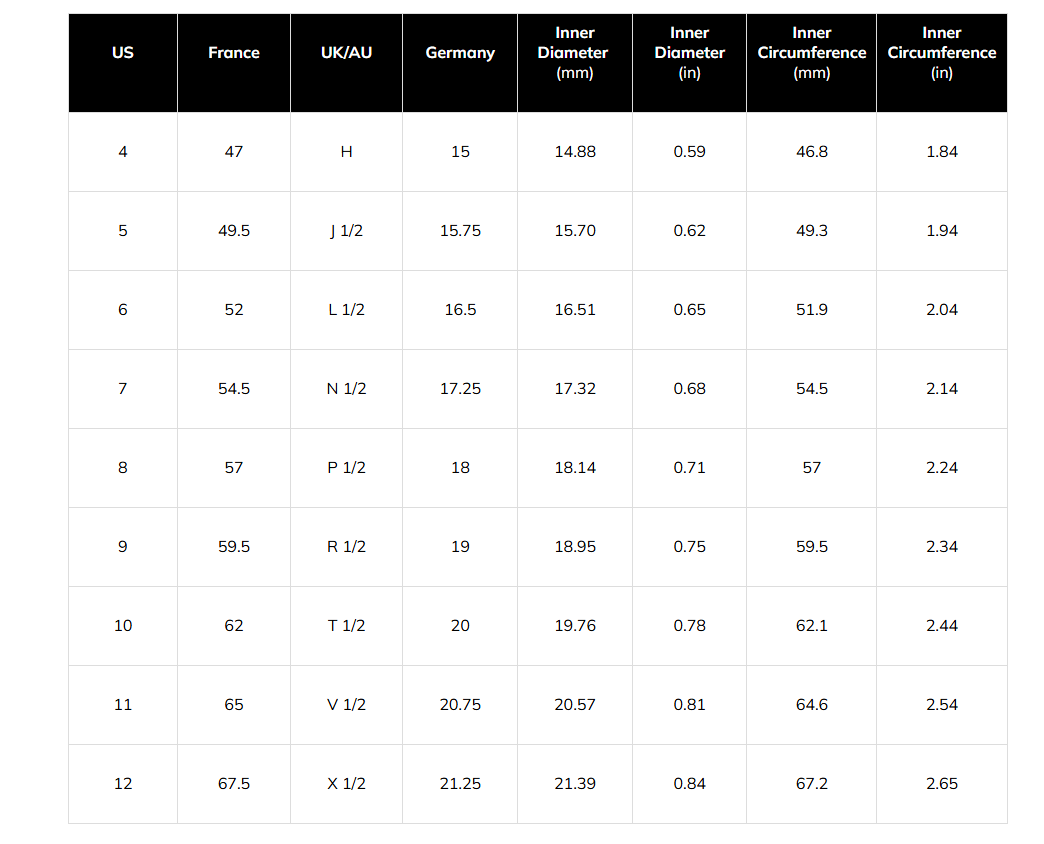Click the 17.32 inner diameter value
Screen dimensions: 1044x844
point(574,389)
